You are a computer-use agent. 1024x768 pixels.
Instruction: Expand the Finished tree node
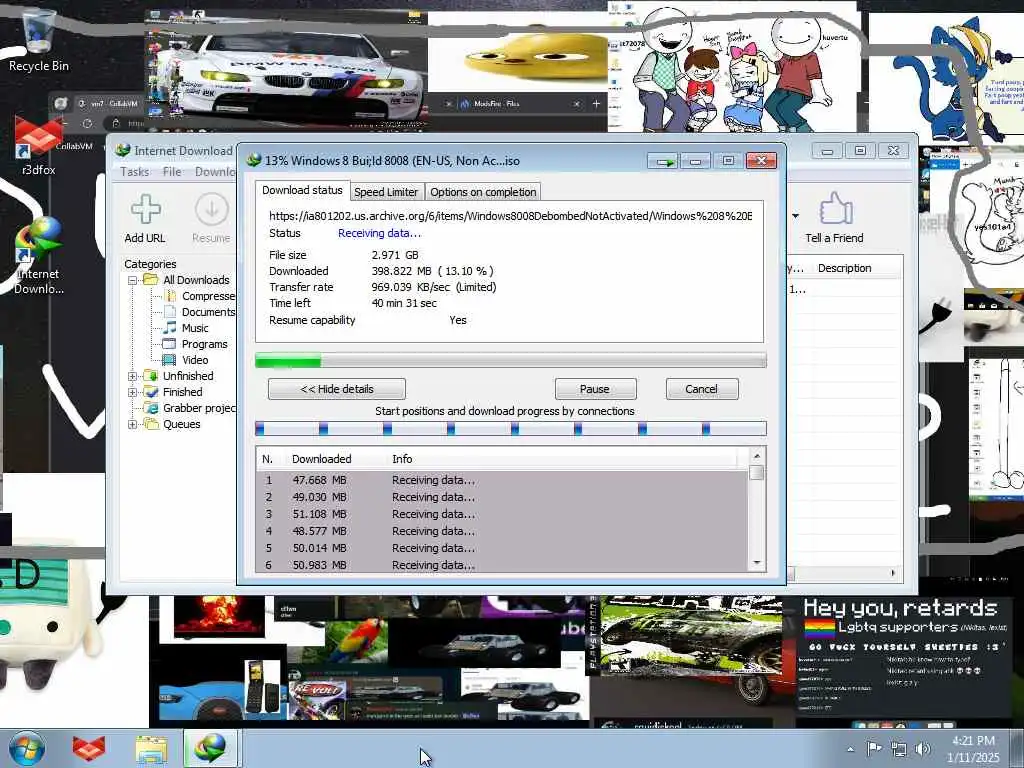pos(133,392)
